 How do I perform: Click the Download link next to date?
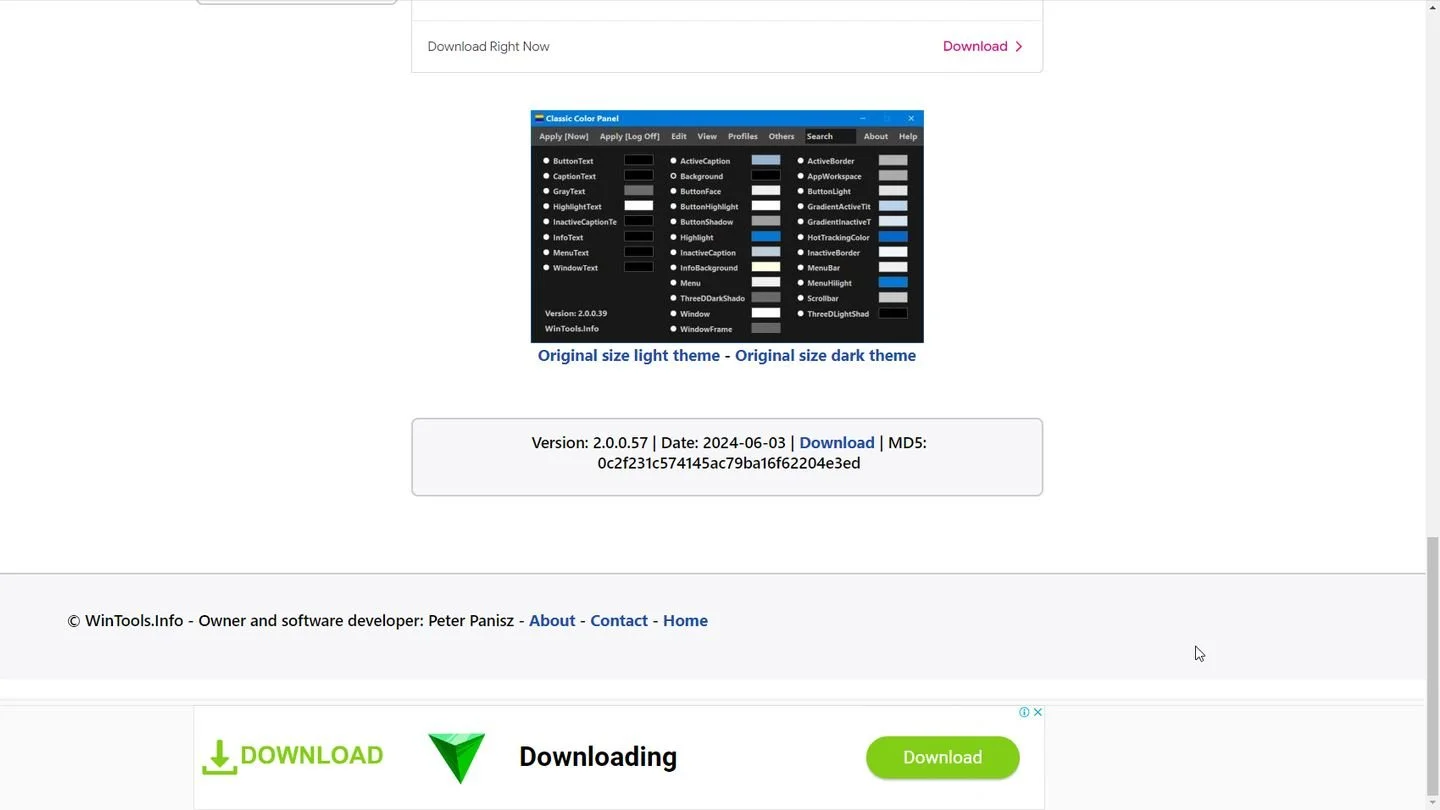[837, 442]
